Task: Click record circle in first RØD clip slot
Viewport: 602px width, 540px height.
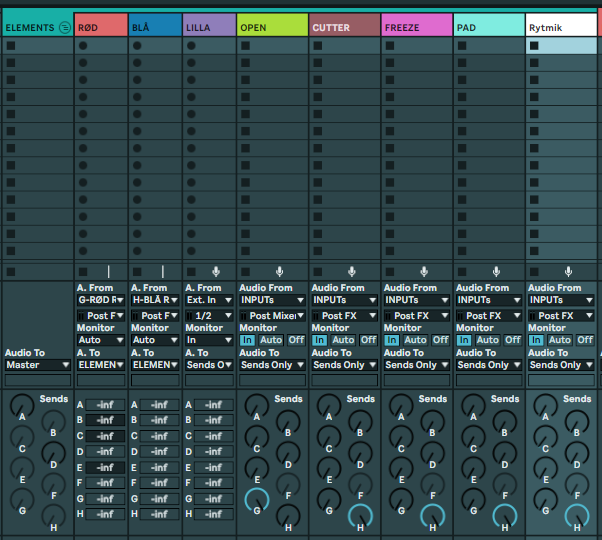Action: [83, 46]
